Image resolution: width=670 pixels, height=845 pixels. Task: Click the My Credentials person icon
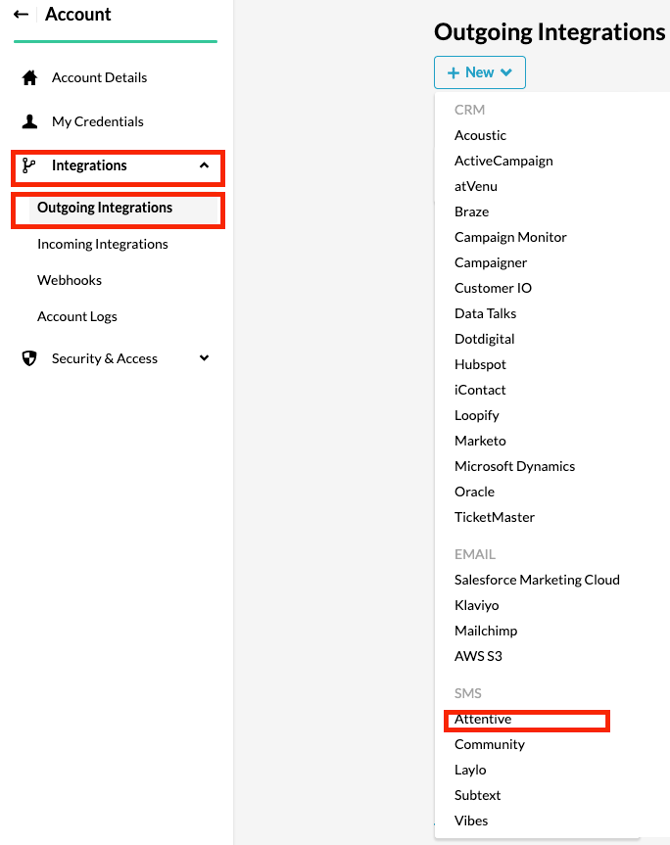30,122
